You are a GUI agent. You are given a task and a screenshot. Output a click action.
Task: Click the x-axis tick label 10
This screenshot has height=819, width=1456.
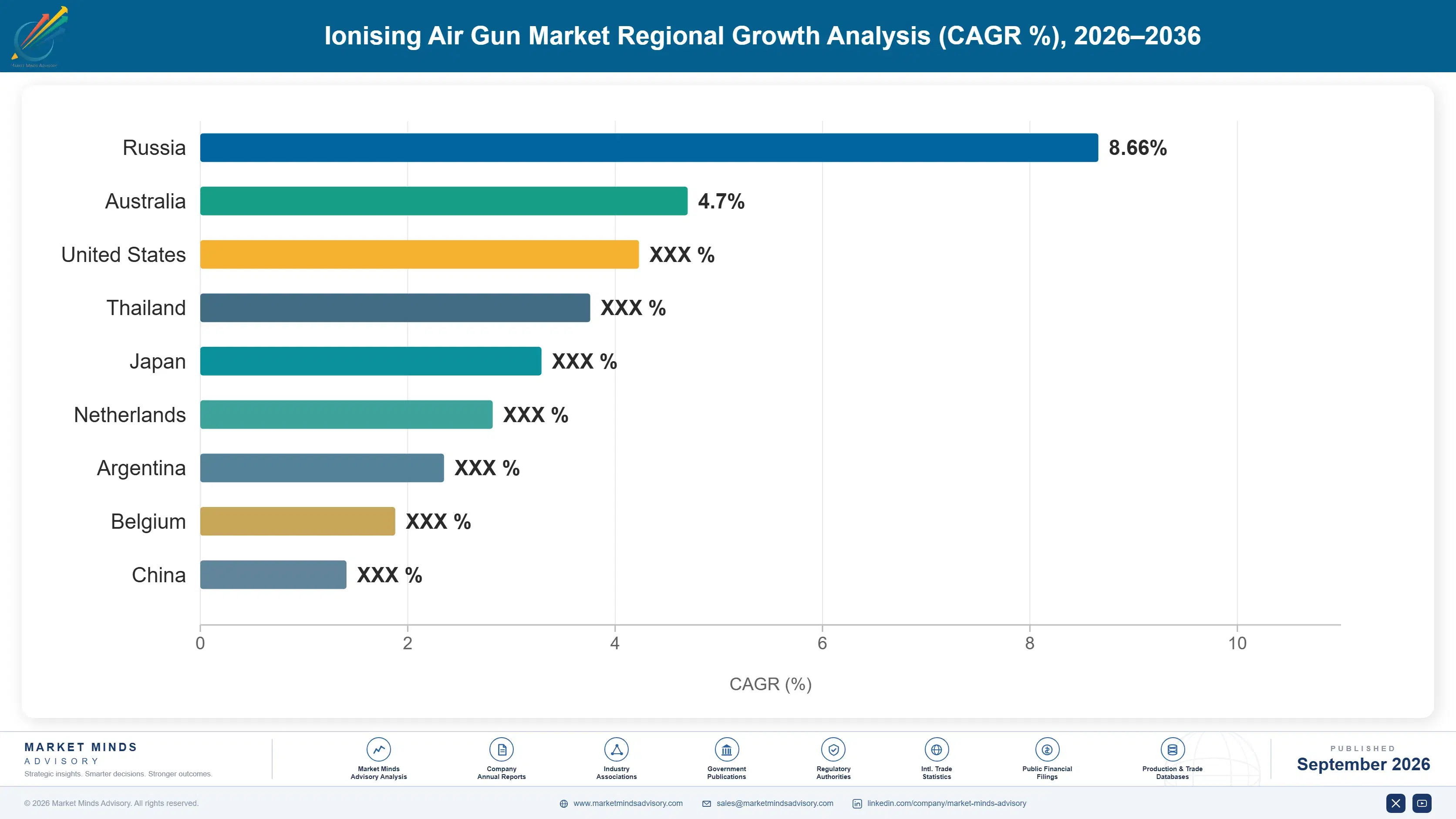1237,643
